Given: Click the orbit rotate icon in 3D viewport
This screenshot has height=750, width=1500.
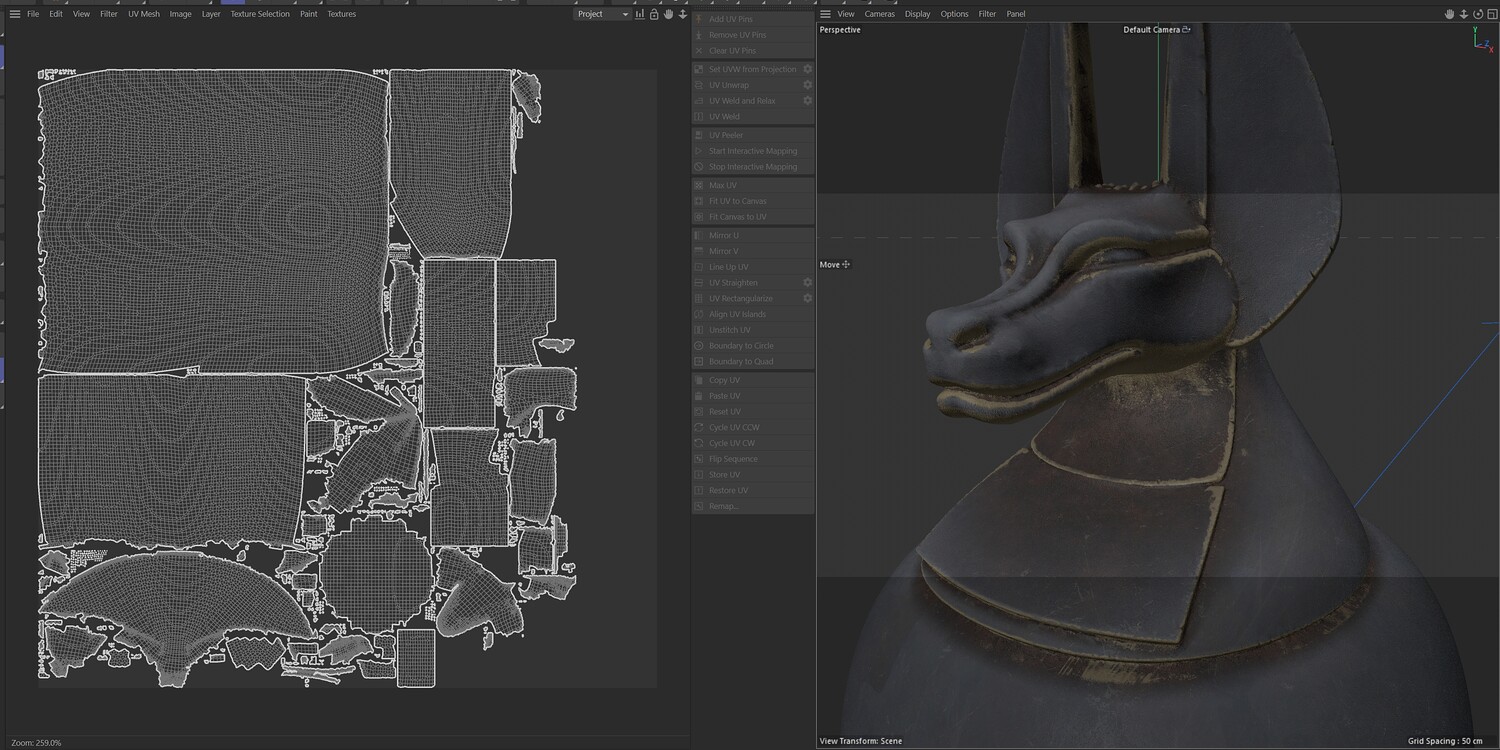Looking at the screenshot, I should click(x=1478, y=14).
